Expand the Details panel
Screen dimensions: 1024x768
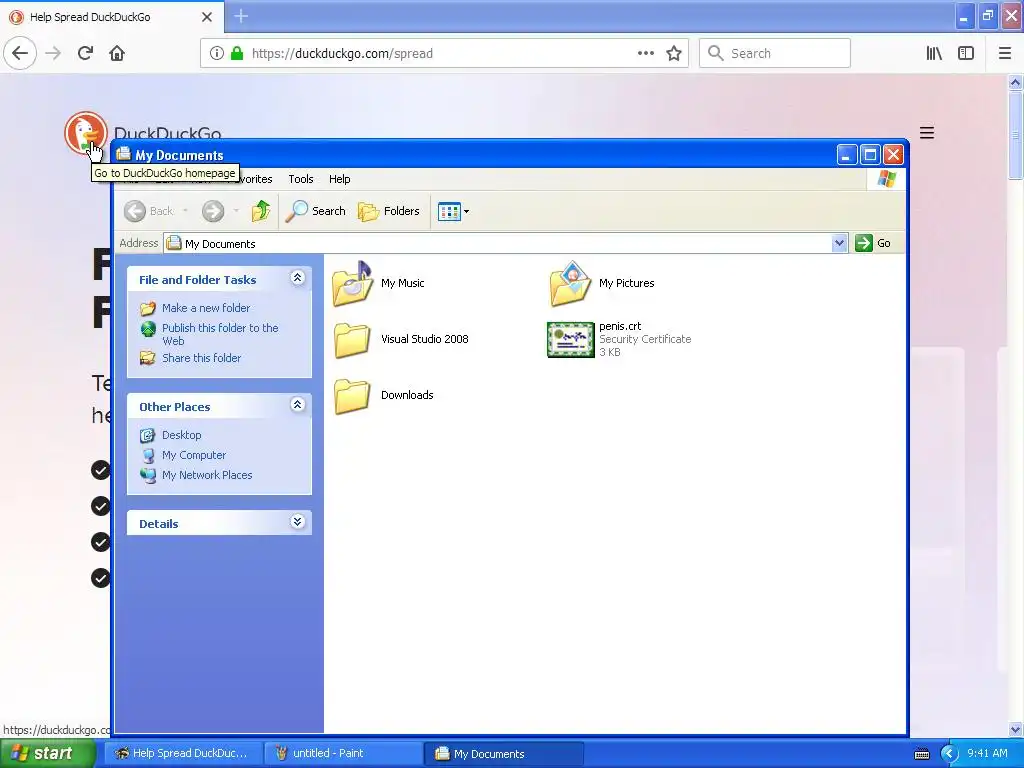297,522
